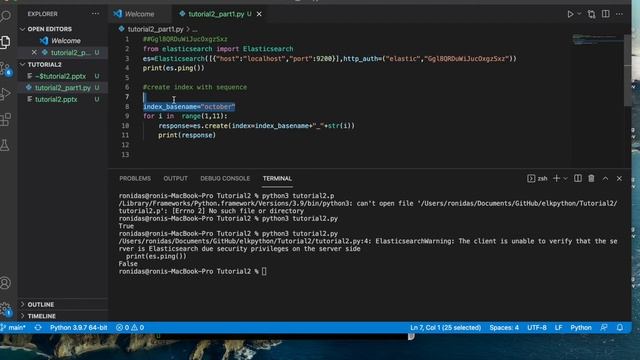Change indentation via Spaces: 4
This screenshot has width=640, height=360.
point(504,328)
